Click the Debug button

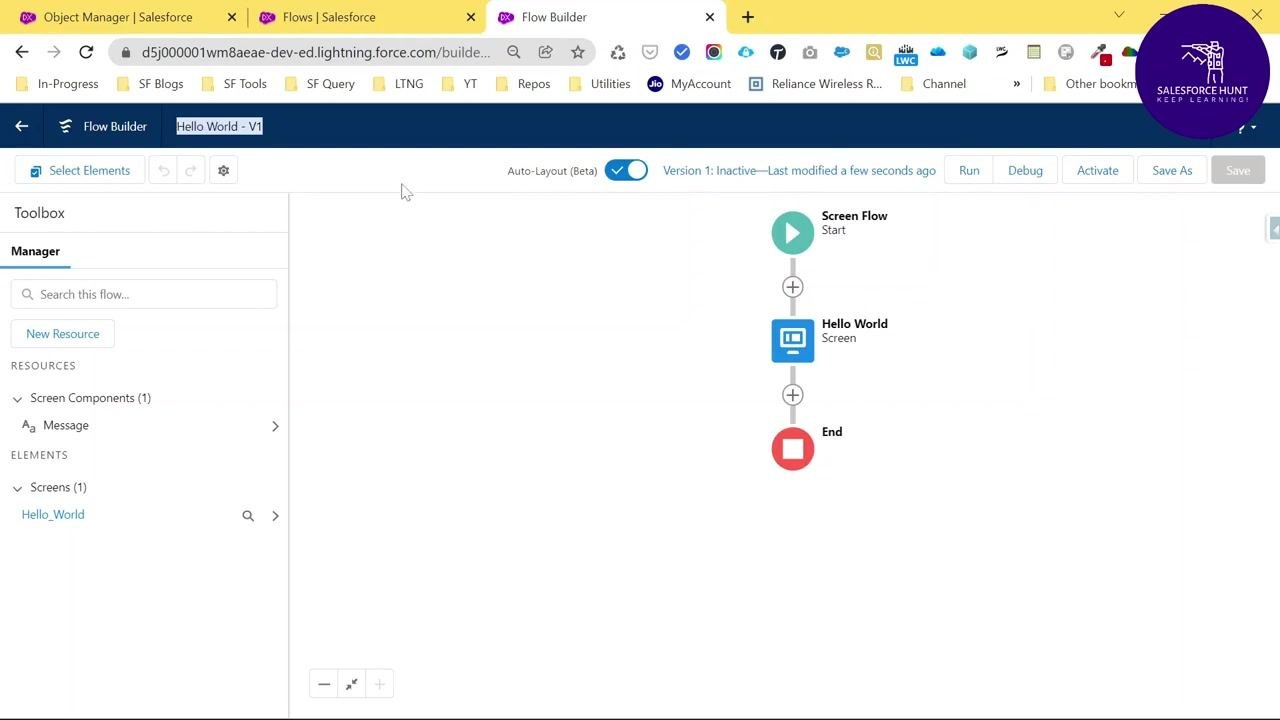coord(1025,171)
